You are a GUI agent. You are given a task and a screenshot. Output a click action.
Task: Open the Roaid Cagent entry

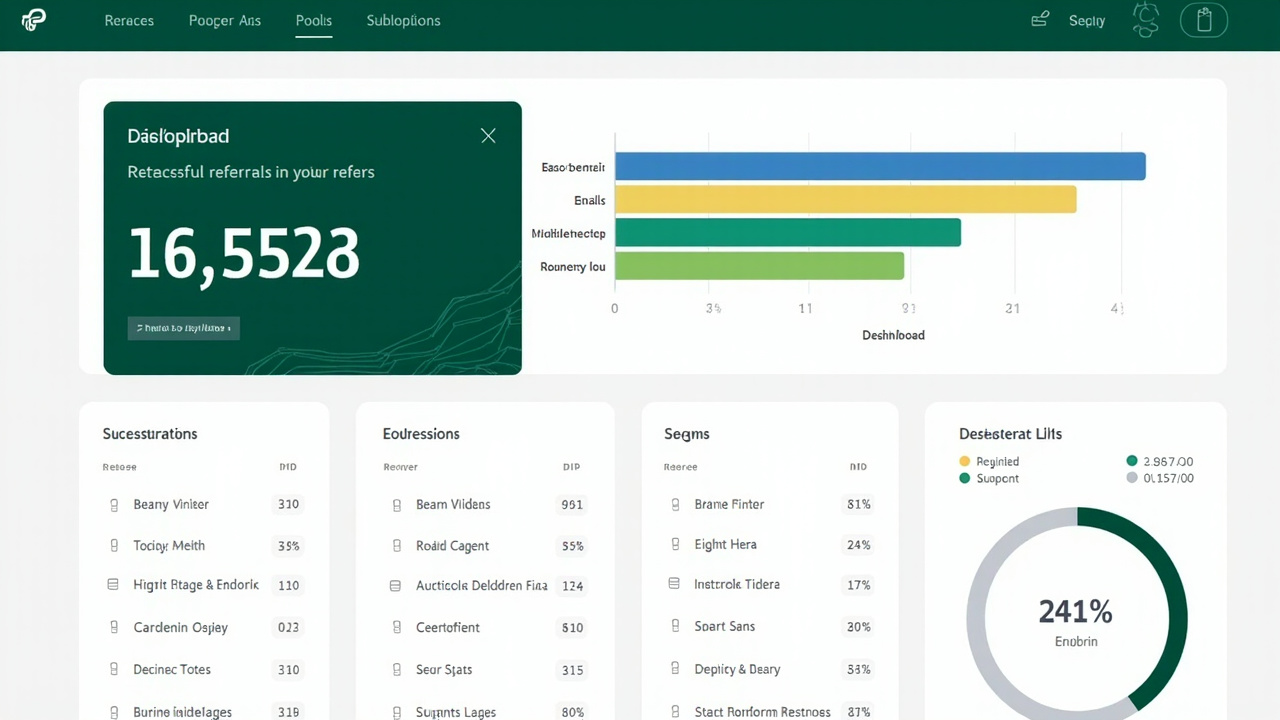(452, 546)
